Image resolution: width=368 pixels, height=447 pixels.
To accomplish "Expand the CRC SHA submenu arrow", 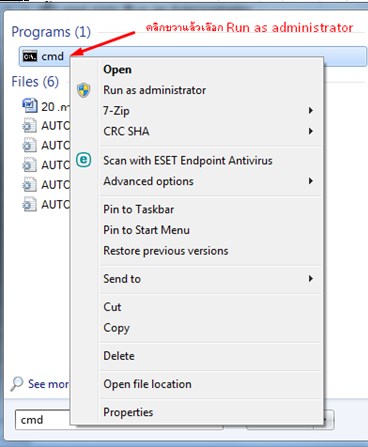I will 311,131.
